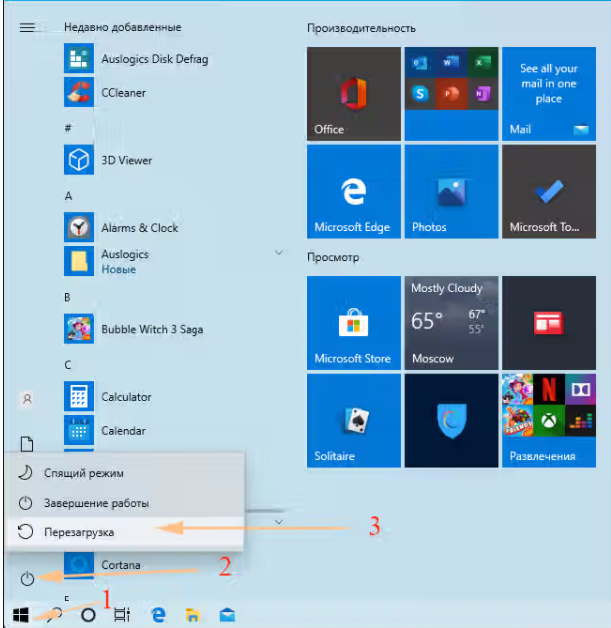Open the Mail tile
The image size is (611, 628).
[548, 92]
